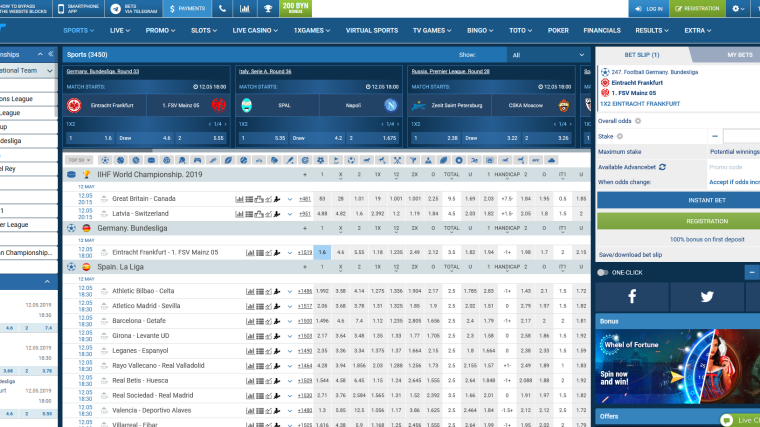Switch to My Bets tab

pyautogui.click(x=740, y=55)
